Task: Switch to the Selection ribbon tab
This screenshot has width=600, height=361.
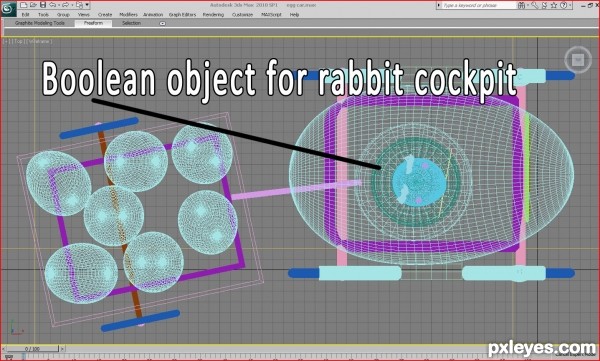Action: [x=131, y=23]
